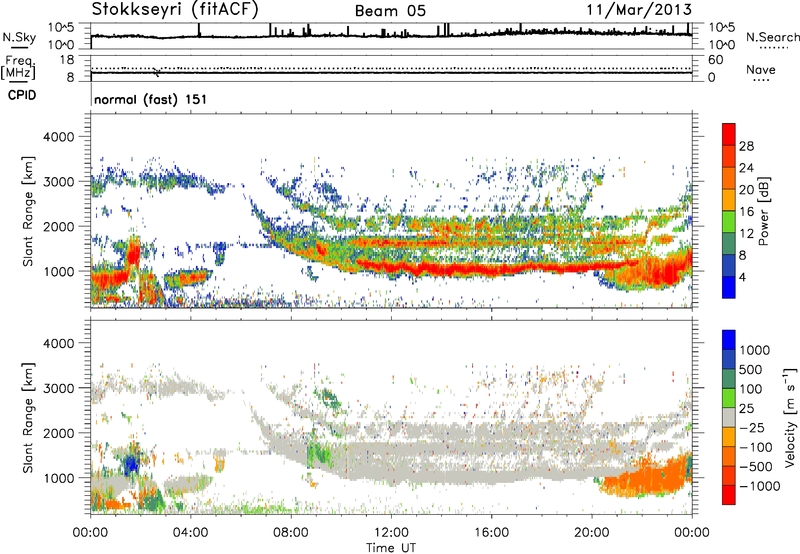Click the 18 tick on frequency axis
This screenshot has height=554, width=800.
click(x=67, y=60)
